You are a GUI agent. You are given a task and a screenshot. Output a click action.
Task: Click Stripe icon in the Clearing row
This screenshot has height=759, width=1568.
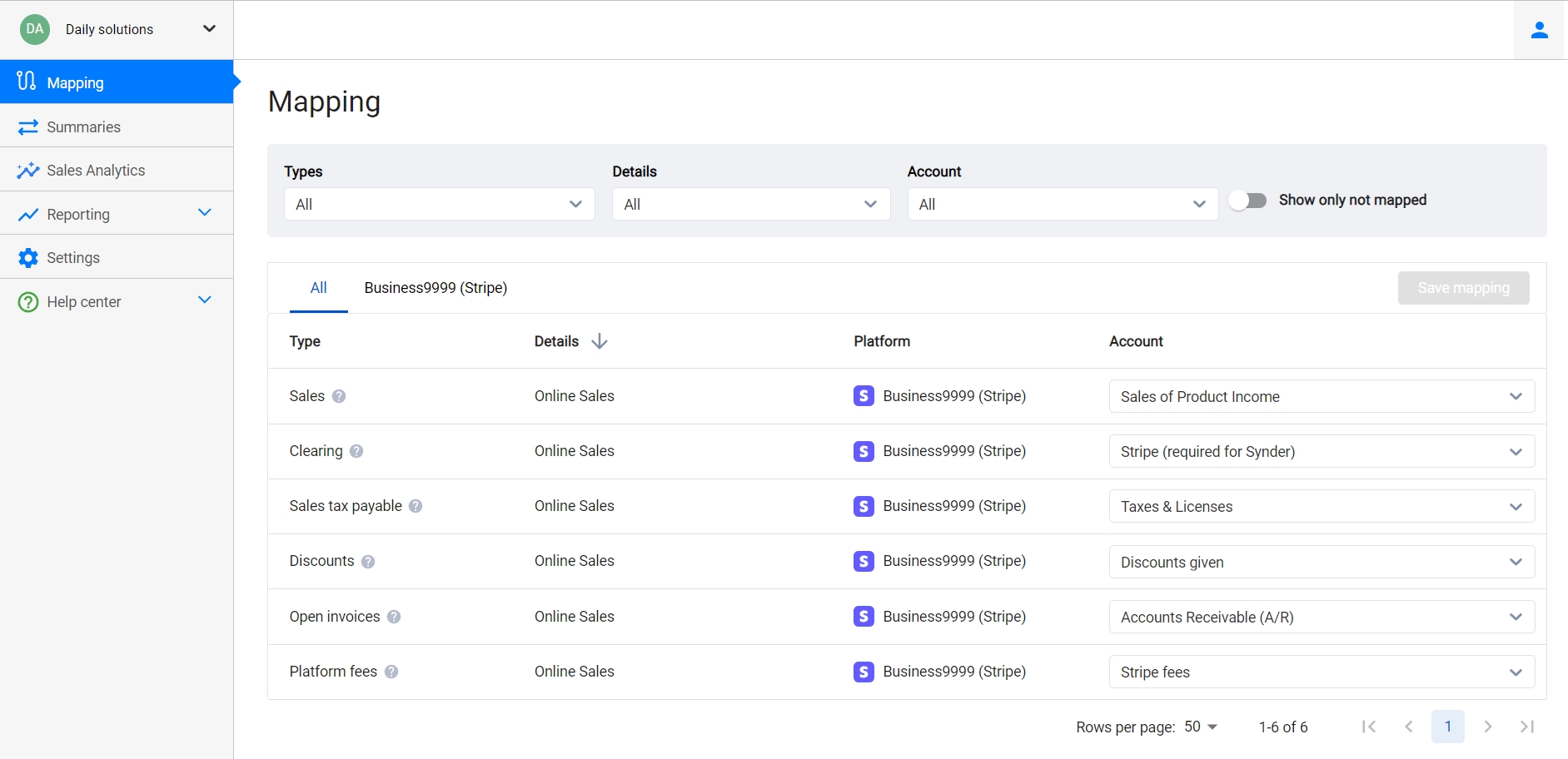point(864,451)
